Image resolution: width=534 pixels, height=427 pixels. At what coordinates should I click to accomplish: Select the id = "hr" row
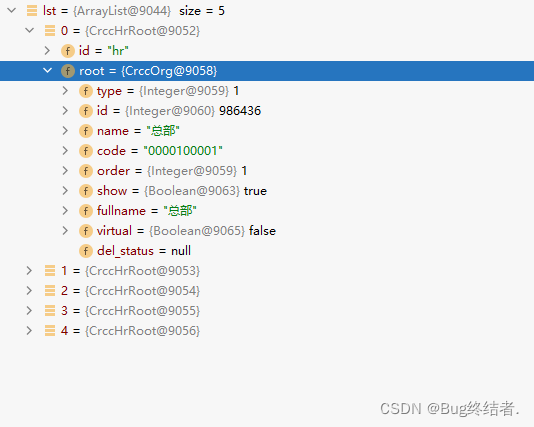tap(267, 51)
